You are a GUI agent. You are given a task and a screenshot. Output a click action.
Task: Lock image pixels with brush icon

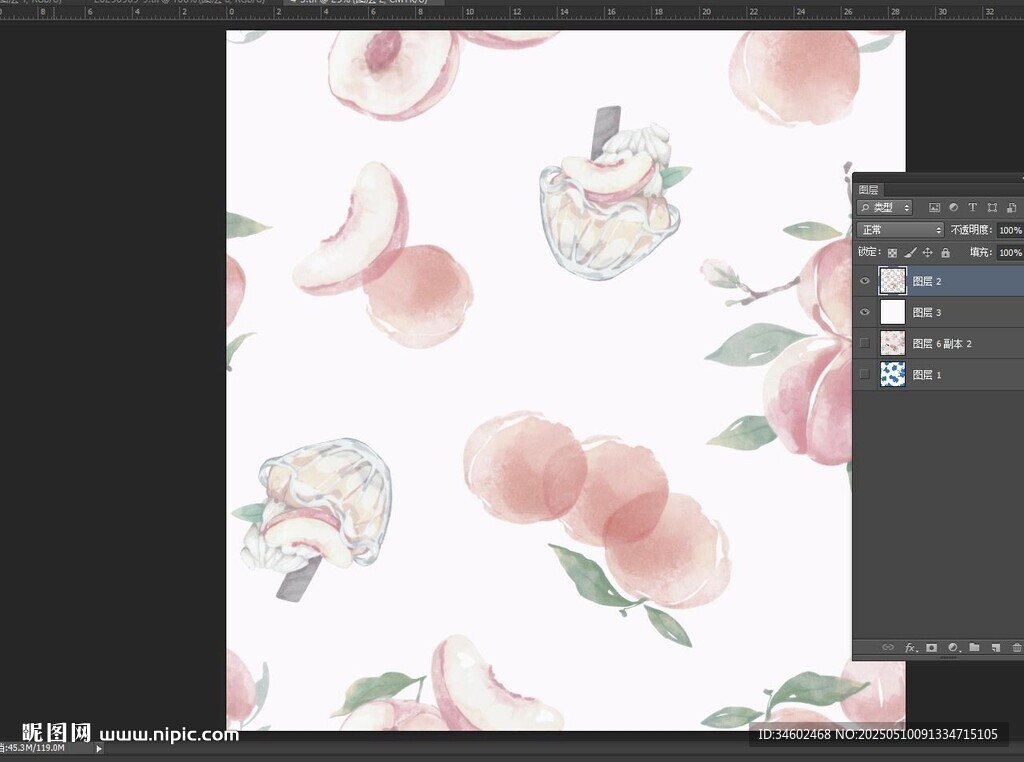tap(910, 253)
